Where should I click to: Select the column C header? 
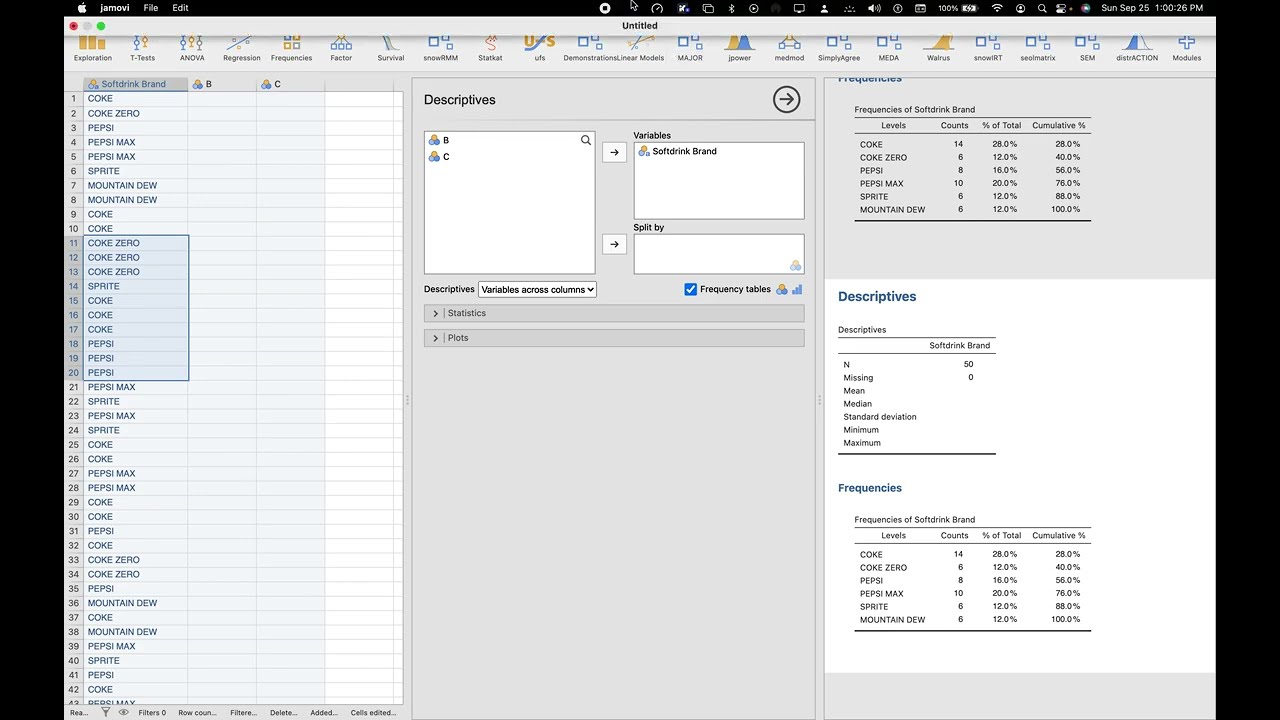tap(290, 84)
